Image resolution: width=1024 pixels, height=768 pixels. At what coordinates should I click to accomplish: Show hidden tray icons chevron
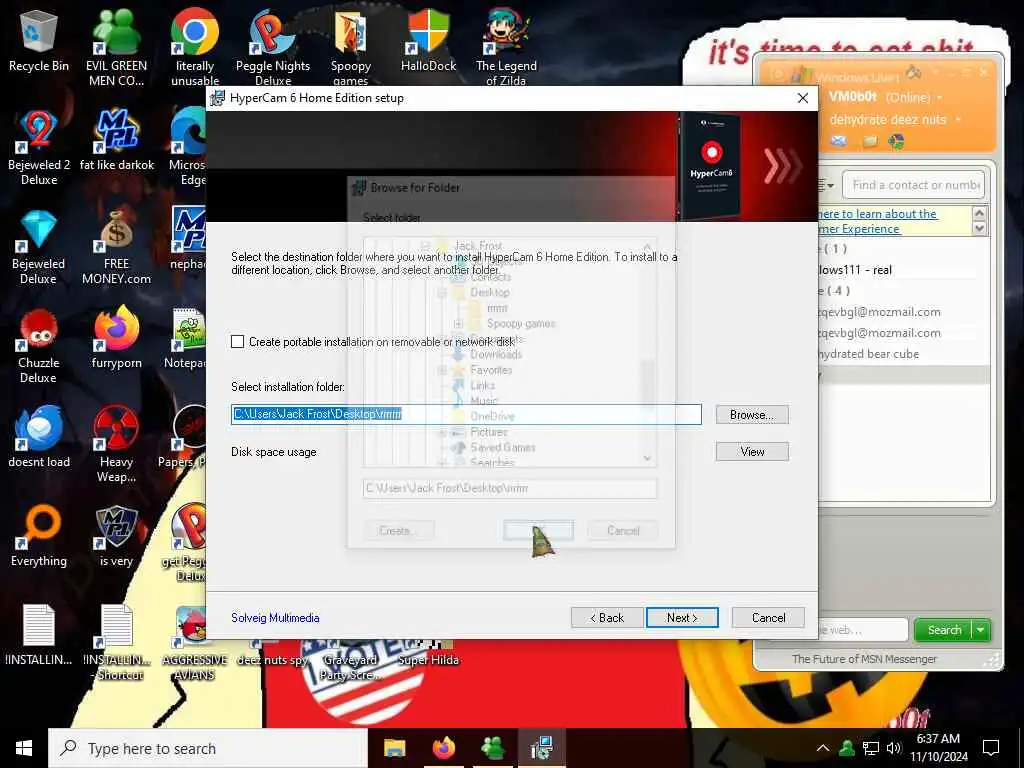tap(823, 748)
